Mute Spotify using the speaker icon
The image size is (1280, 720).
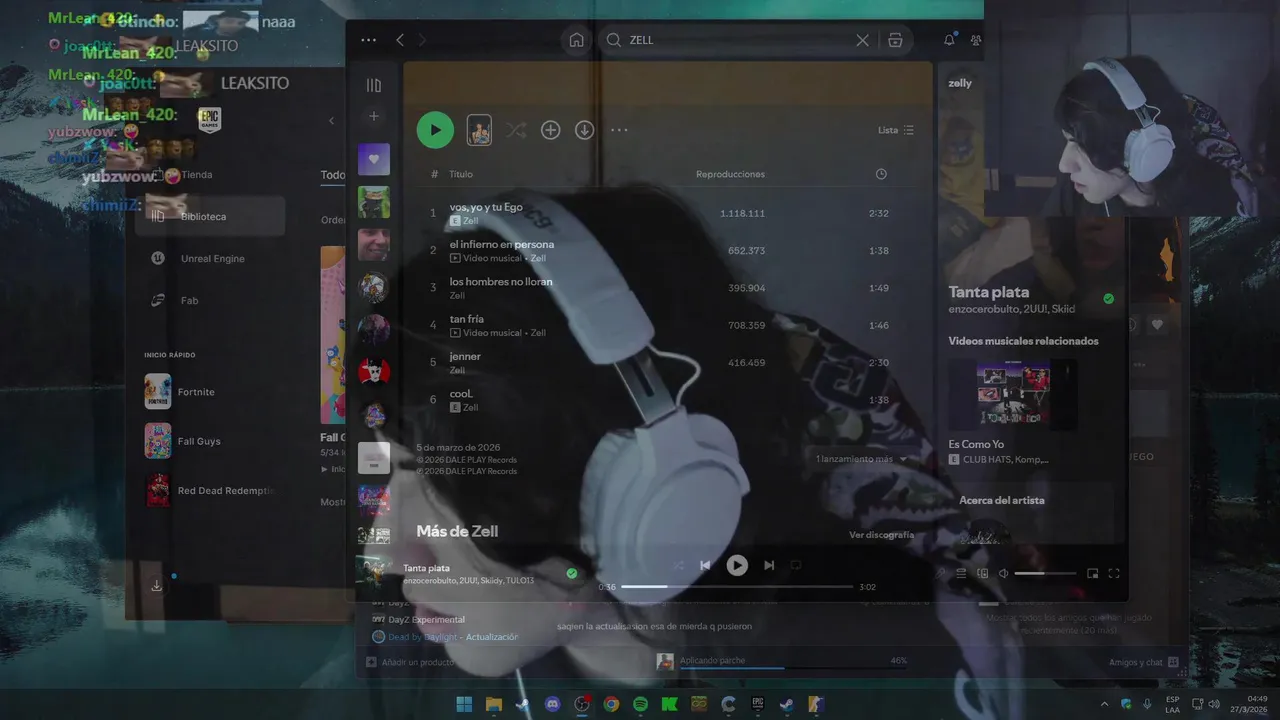tap(1003, 573)
